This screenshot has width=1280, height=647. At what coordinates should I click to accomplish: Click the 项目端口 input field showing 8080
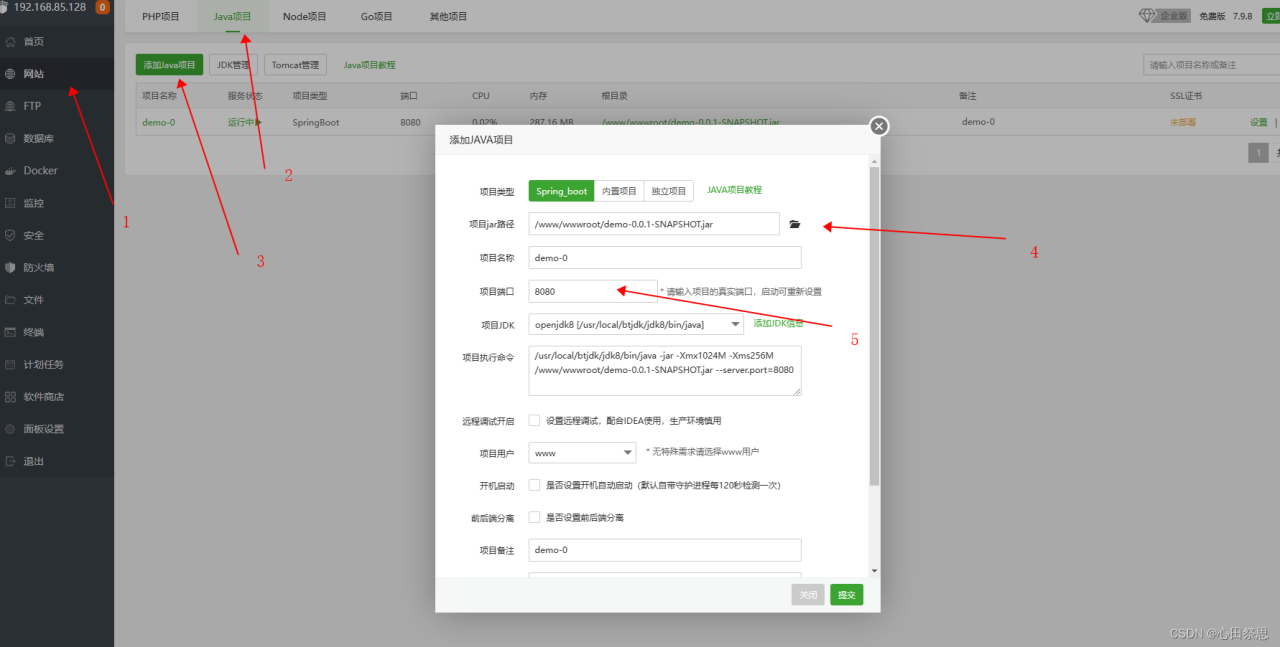coord(593,291)
